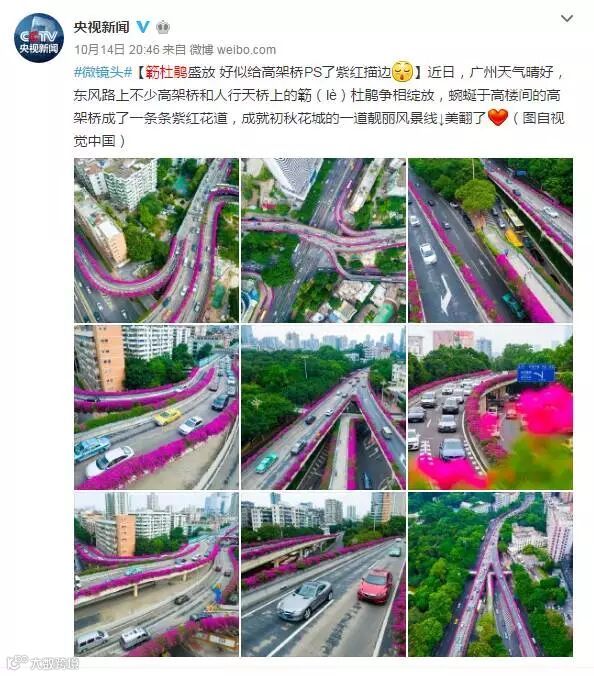Click the crown membership icon
The width and height of the screenshot is (594, 676).
163,27
